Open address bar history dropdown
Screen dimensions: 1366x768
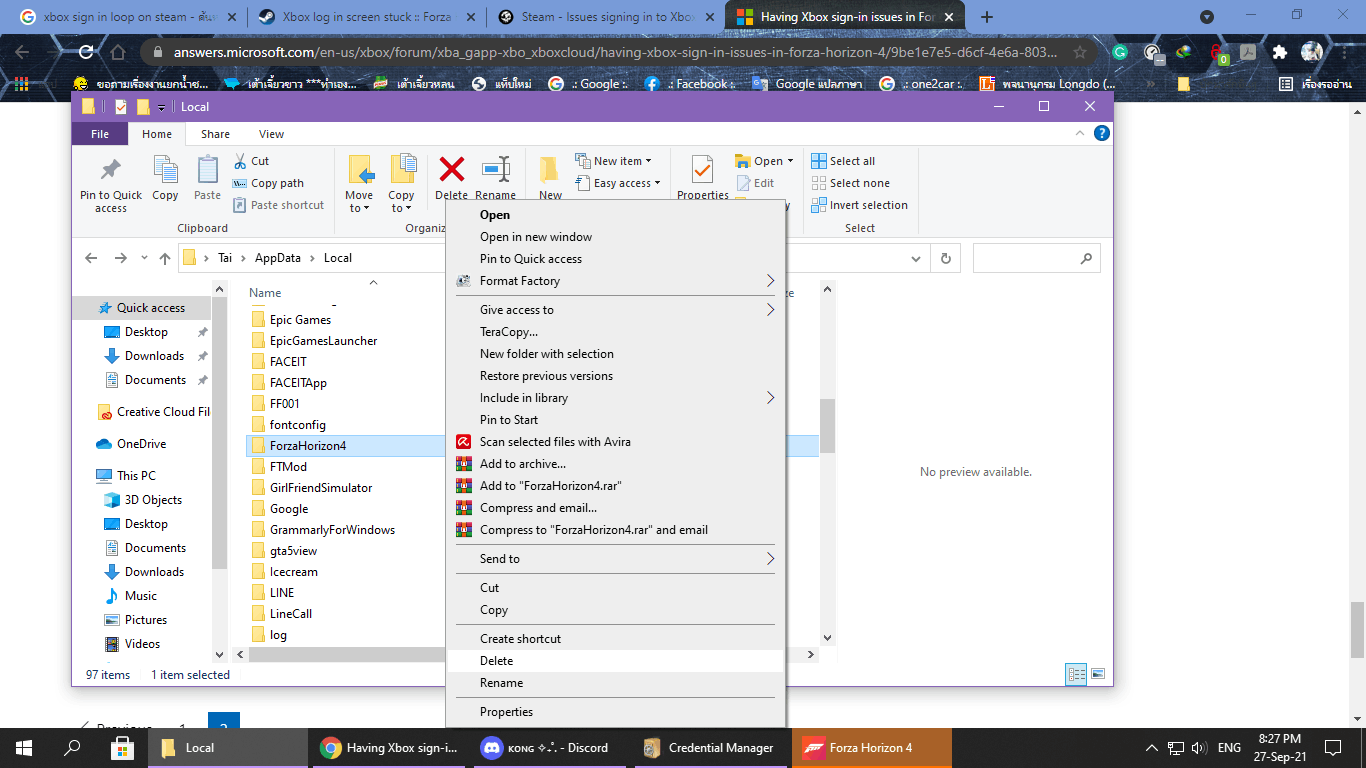click(x=915, y=258)
